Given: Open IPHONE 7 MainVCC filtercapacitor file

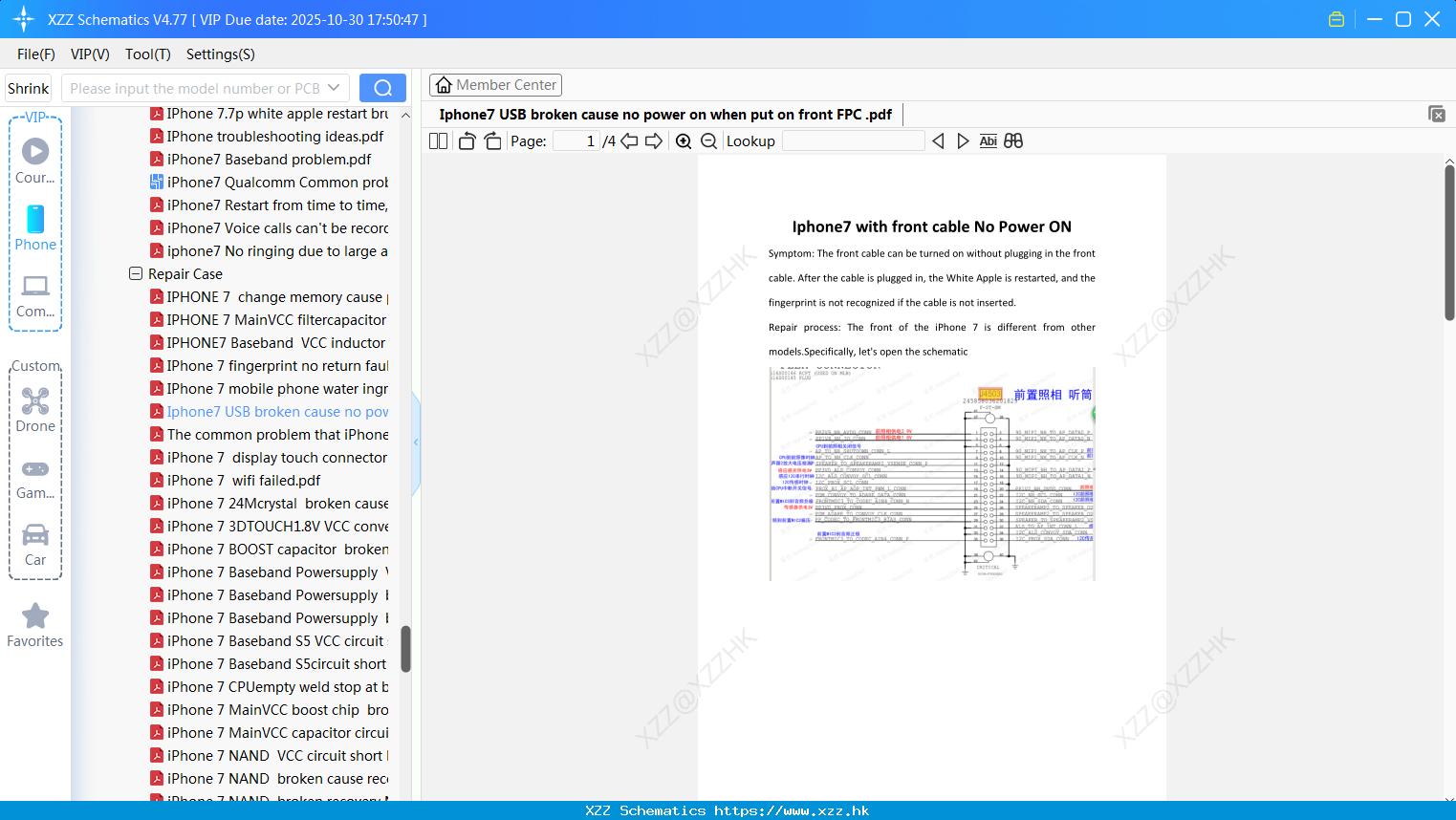Looking at the screenshot, I should tap(269, 320).
